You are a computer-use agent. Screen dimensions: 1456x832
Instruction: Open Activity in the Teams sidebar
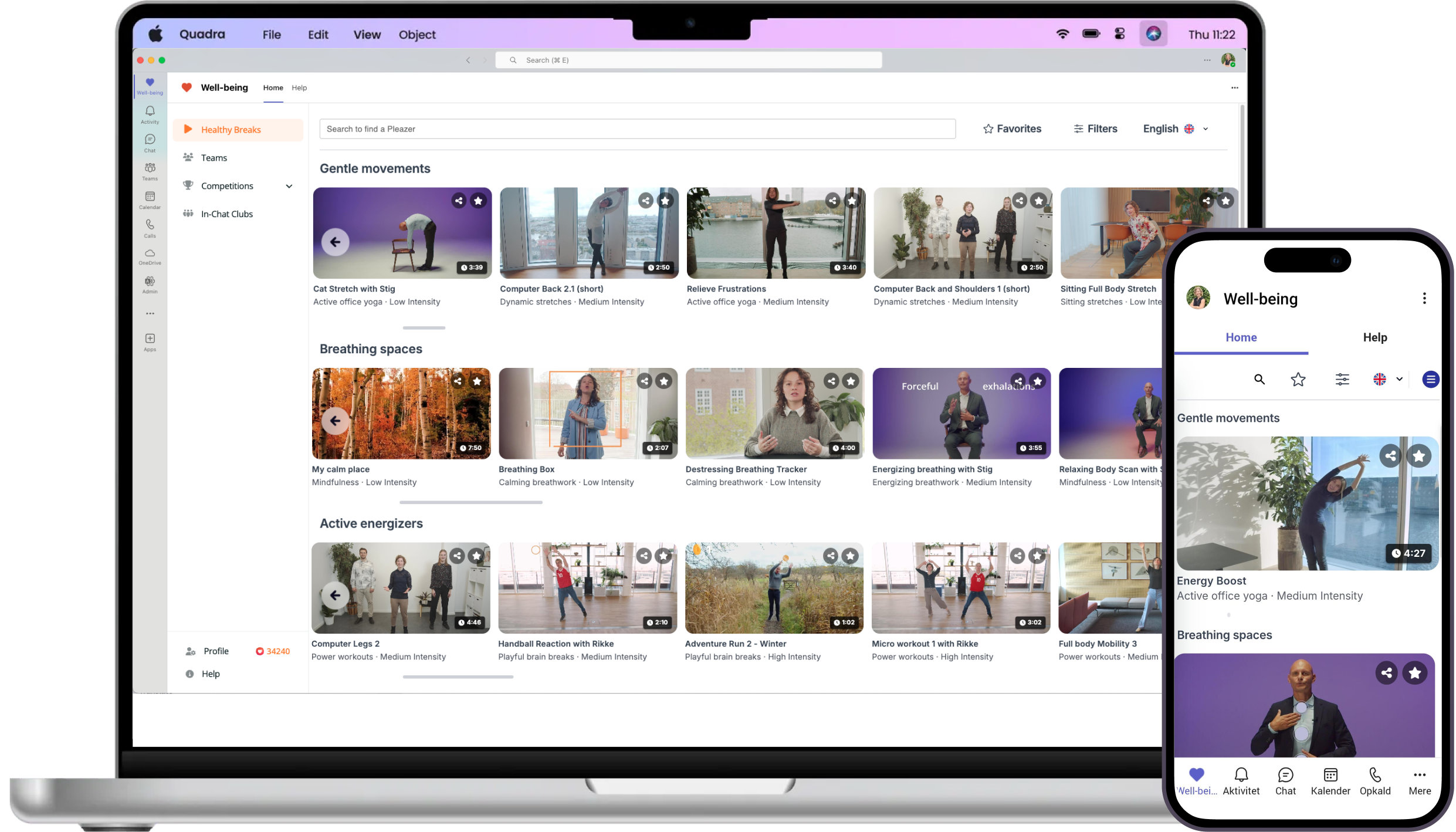coord(150,114)
